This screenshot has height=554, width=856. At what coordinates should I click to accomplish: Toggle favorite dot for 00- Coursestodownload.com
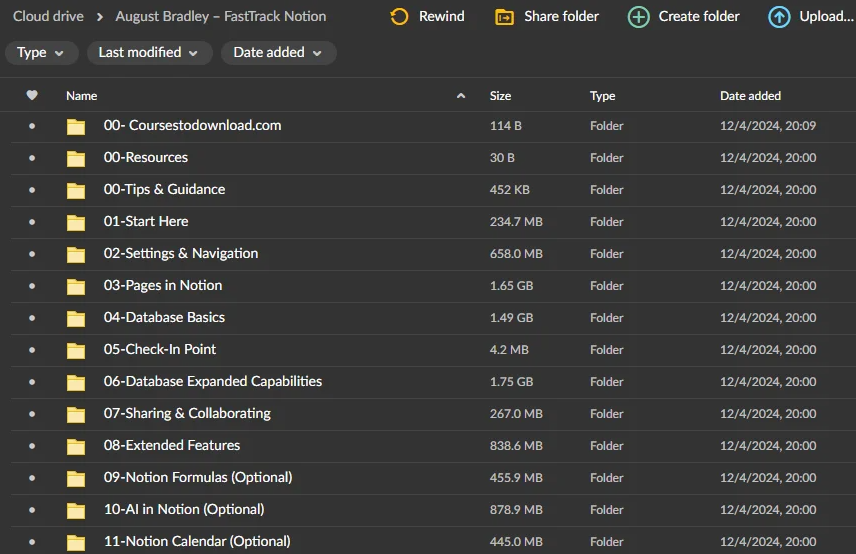(32, 126)
